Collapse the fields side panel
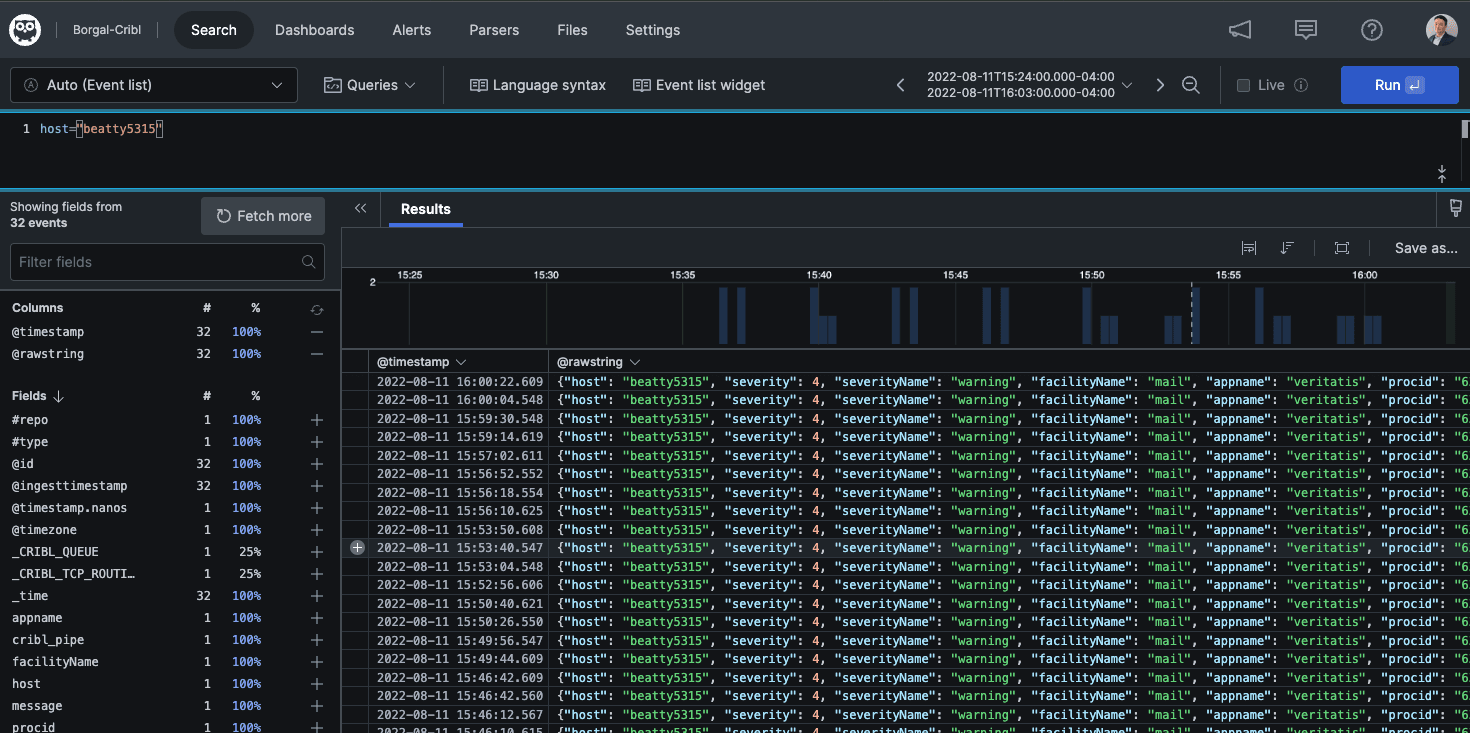The height and width of the screenshot is (733, 1470). pos(361,209)
